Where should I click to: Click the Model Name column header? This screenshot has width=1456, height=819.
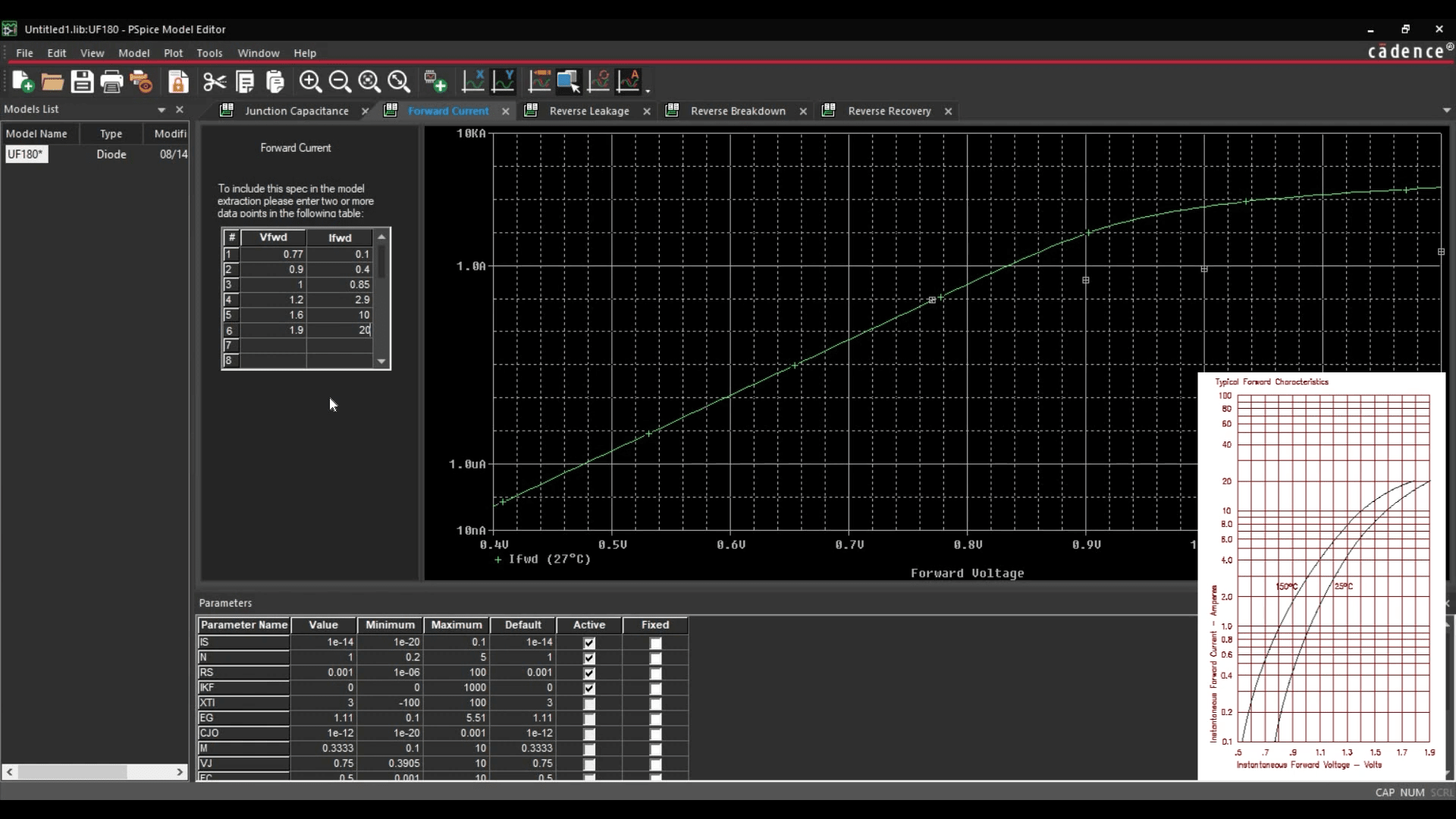tap(40, 133)
